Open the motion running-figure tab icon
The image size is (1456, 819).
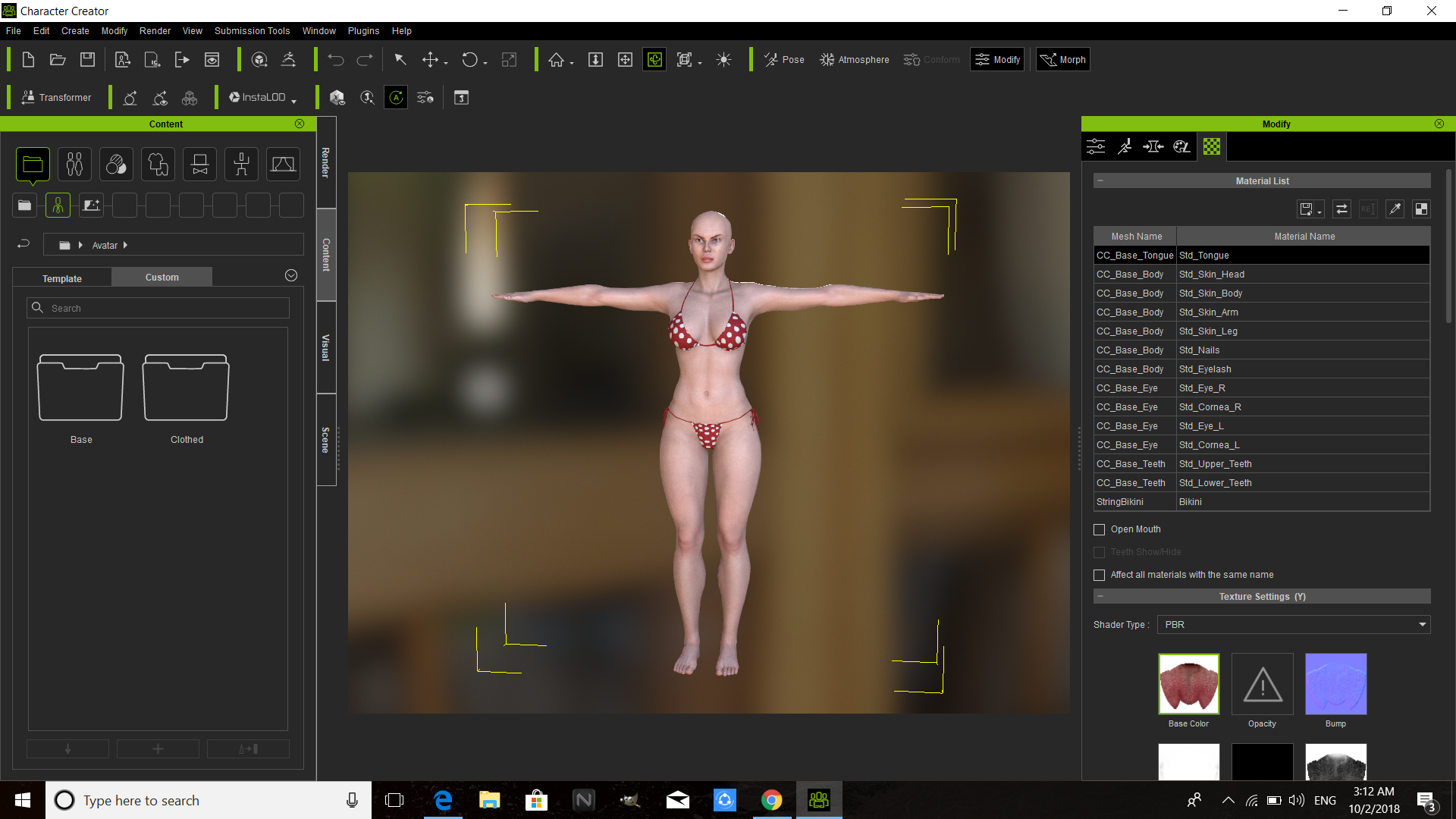pyautogui.click(x=1125, y=146)
